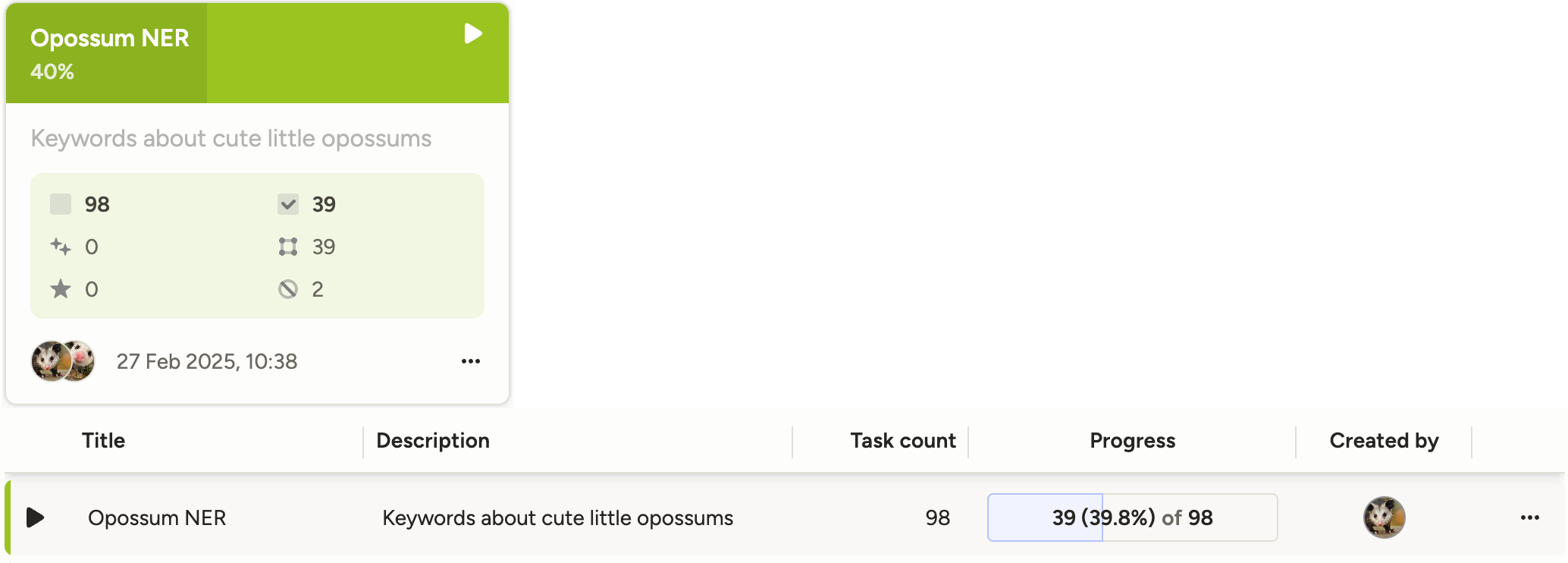Open the Opossum NER card options menu

point(471,360)
